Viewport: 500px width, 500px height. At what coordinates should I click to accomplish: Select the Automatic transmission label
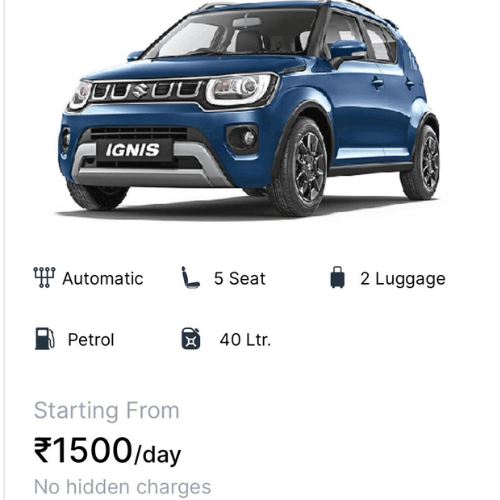click(x=103, y=279)
